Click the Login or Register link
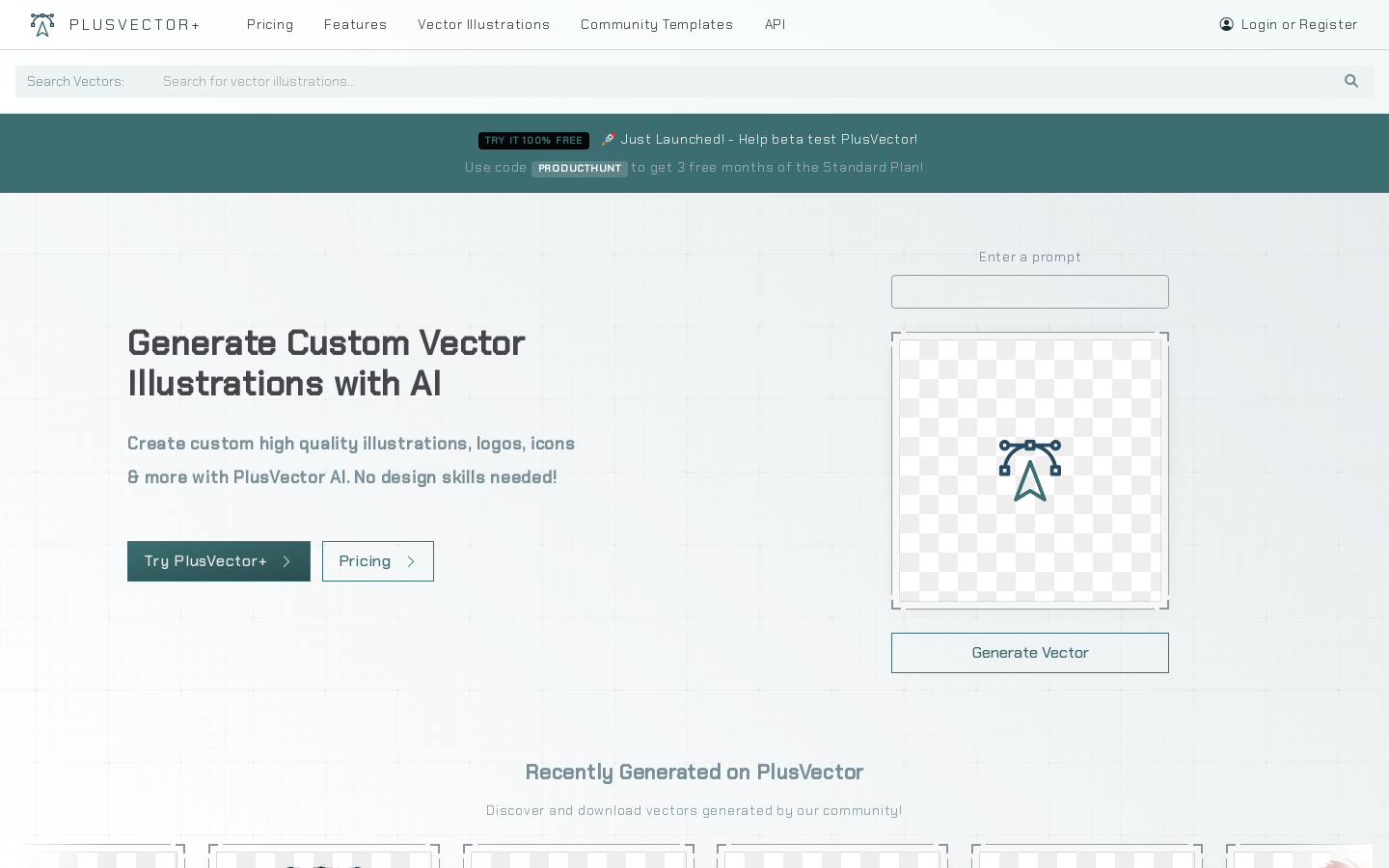The image size is (1389, 868). tap(1299, 24)
